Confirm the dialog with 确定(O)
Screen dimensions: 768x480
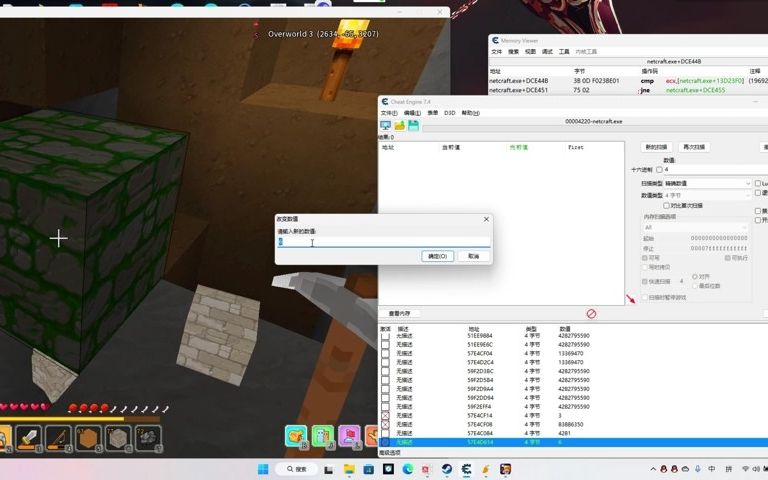(437, 256)
